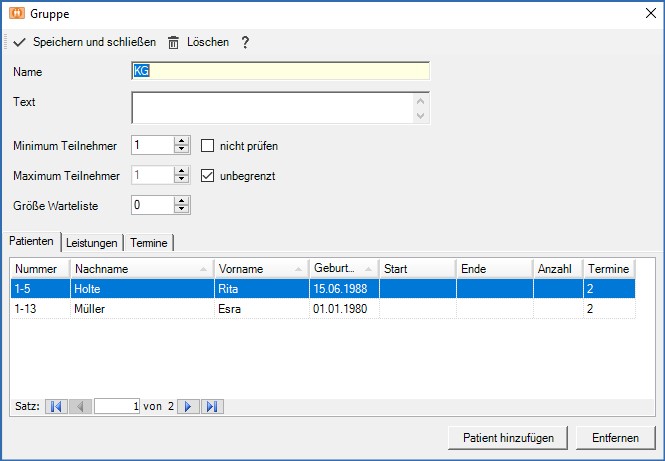This screenshot has width=665, height=461.
Task: Click the Löschen trash can icon
Action: coord(174,42)
